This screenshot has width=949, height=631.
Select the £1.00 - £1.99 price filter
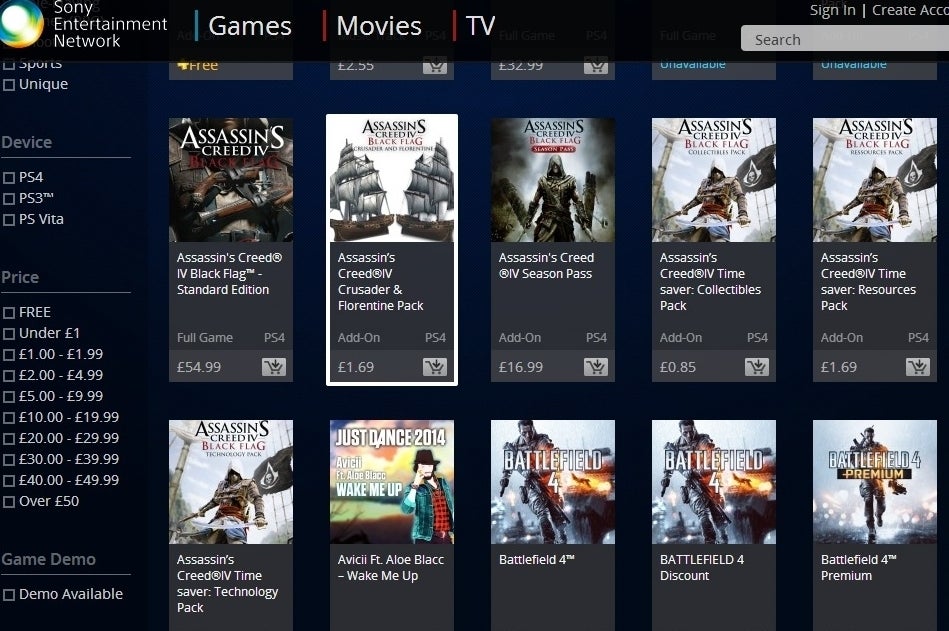9,355
